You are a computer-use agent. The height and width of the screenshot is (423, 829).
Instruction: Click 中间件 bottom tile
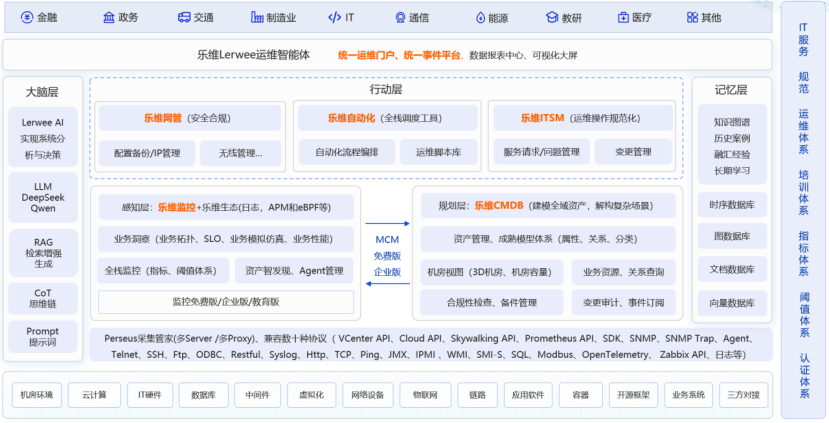point(257,394)
